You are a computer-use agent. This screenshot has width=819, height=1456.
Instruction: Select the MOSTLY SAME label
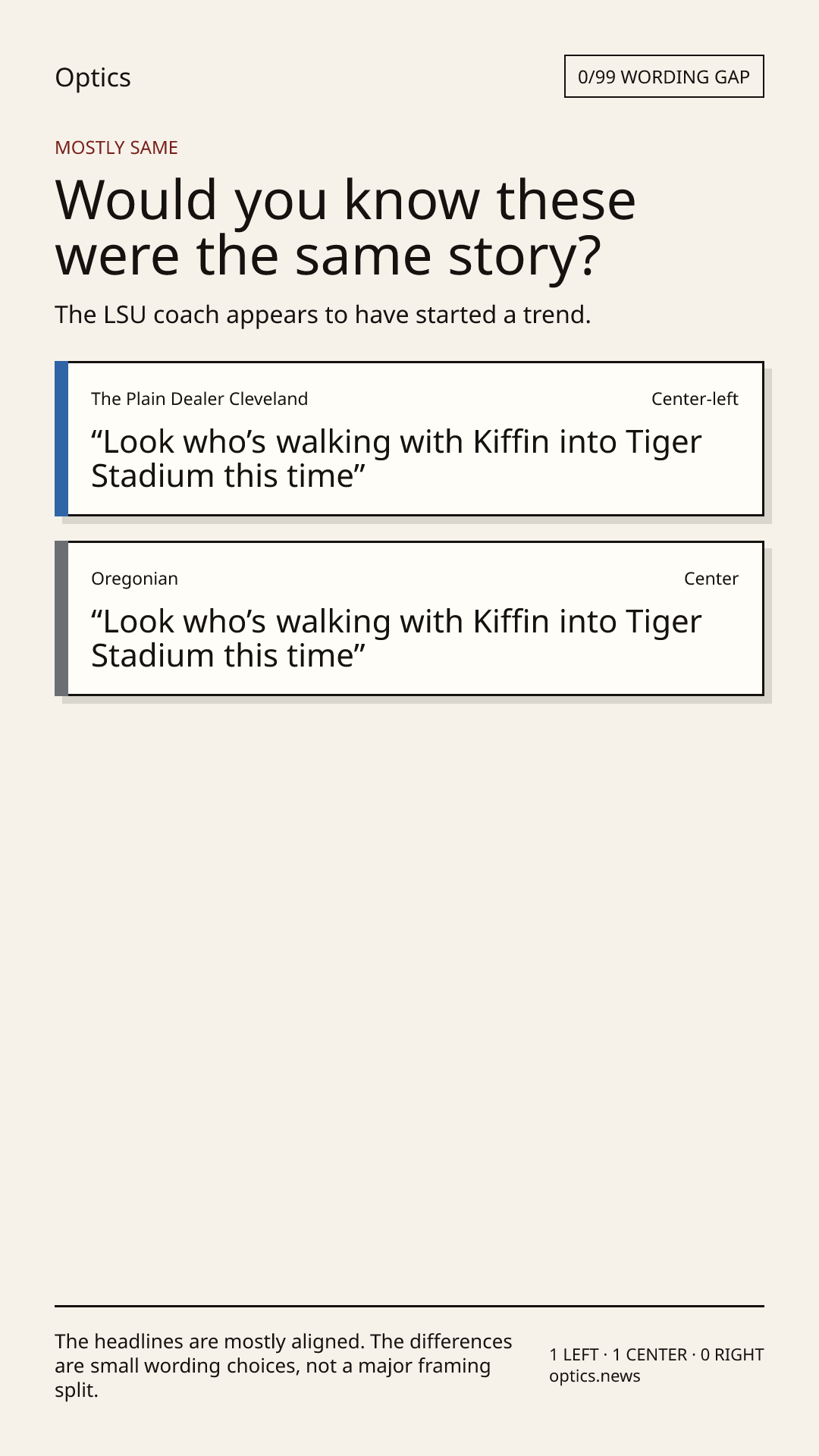116,148
